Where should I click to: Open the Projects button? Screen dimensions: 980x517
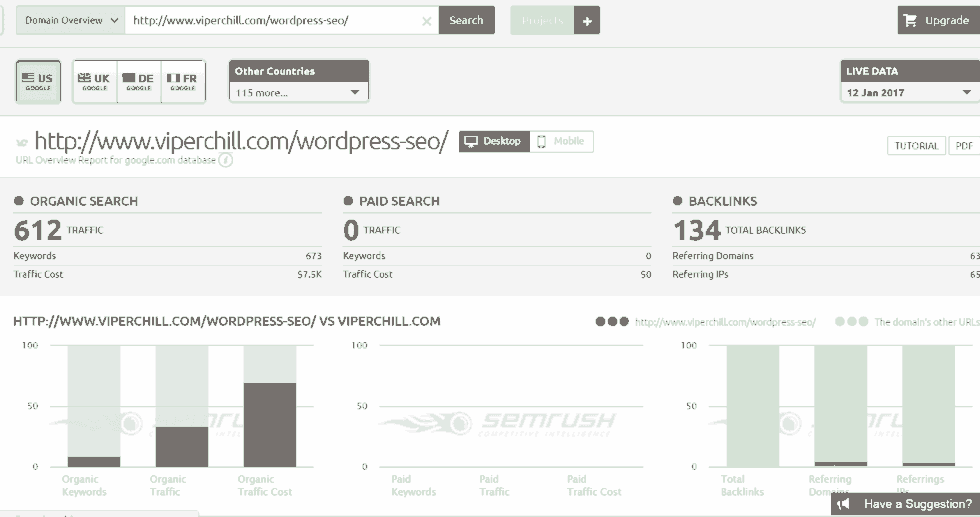tap(542, 20)
